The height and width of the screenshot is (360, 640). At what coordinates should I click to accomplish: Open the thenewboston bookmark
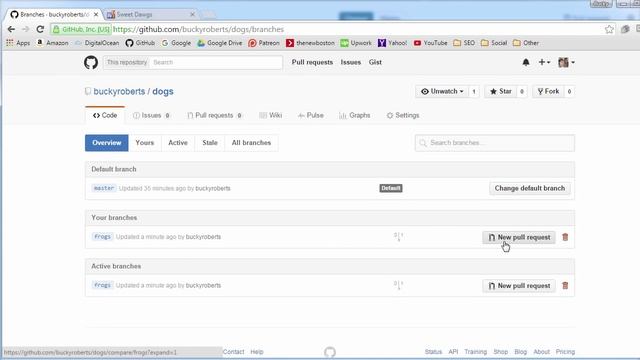pyautogui.click(x=310, y=43)
